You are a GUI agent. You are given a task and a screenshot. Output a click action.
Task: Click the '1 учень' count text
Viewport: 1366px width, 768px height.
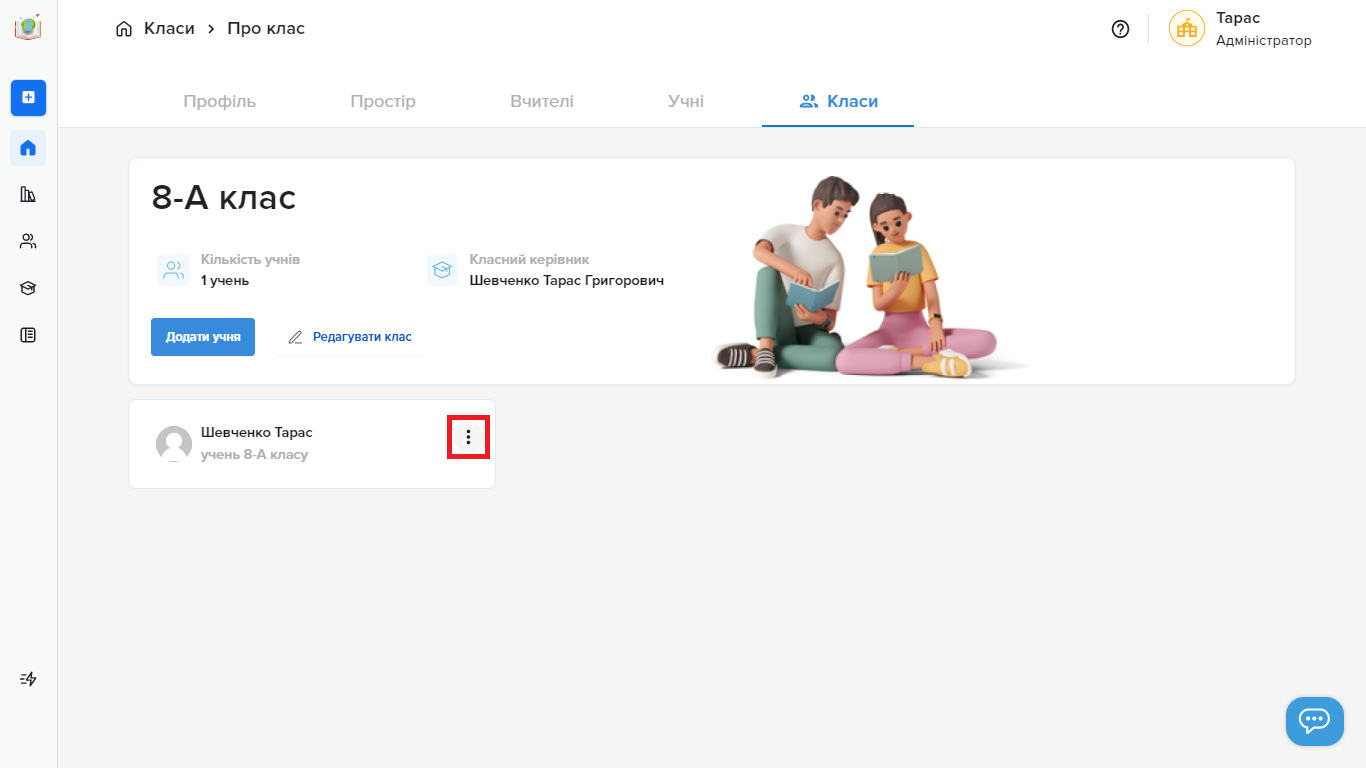point(225,281)
